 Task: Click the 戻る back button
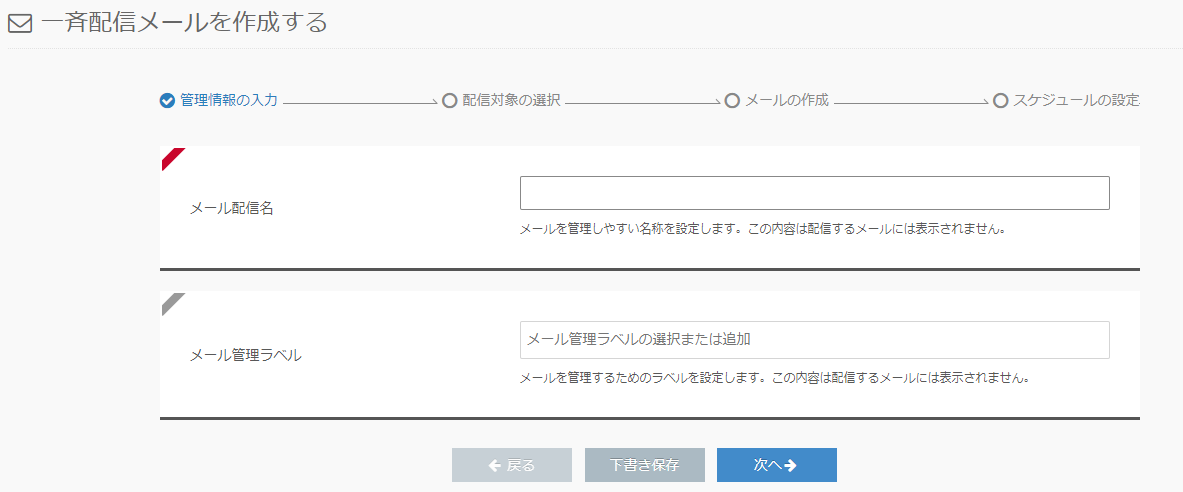pyautogui.click(x=512, y=465)
